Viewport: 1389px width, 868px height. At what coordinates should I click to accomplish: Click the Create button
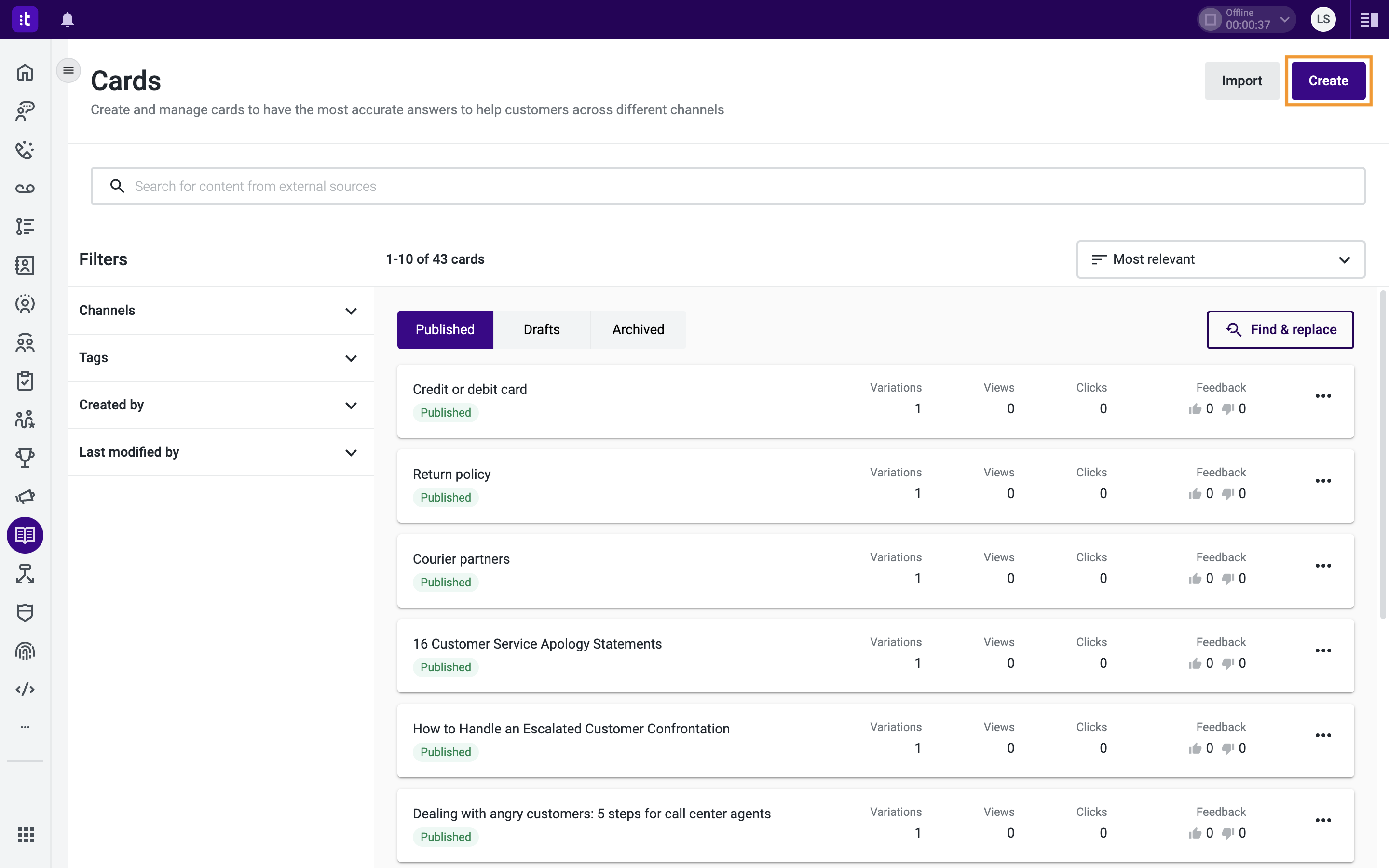(x=1328, y=81)
